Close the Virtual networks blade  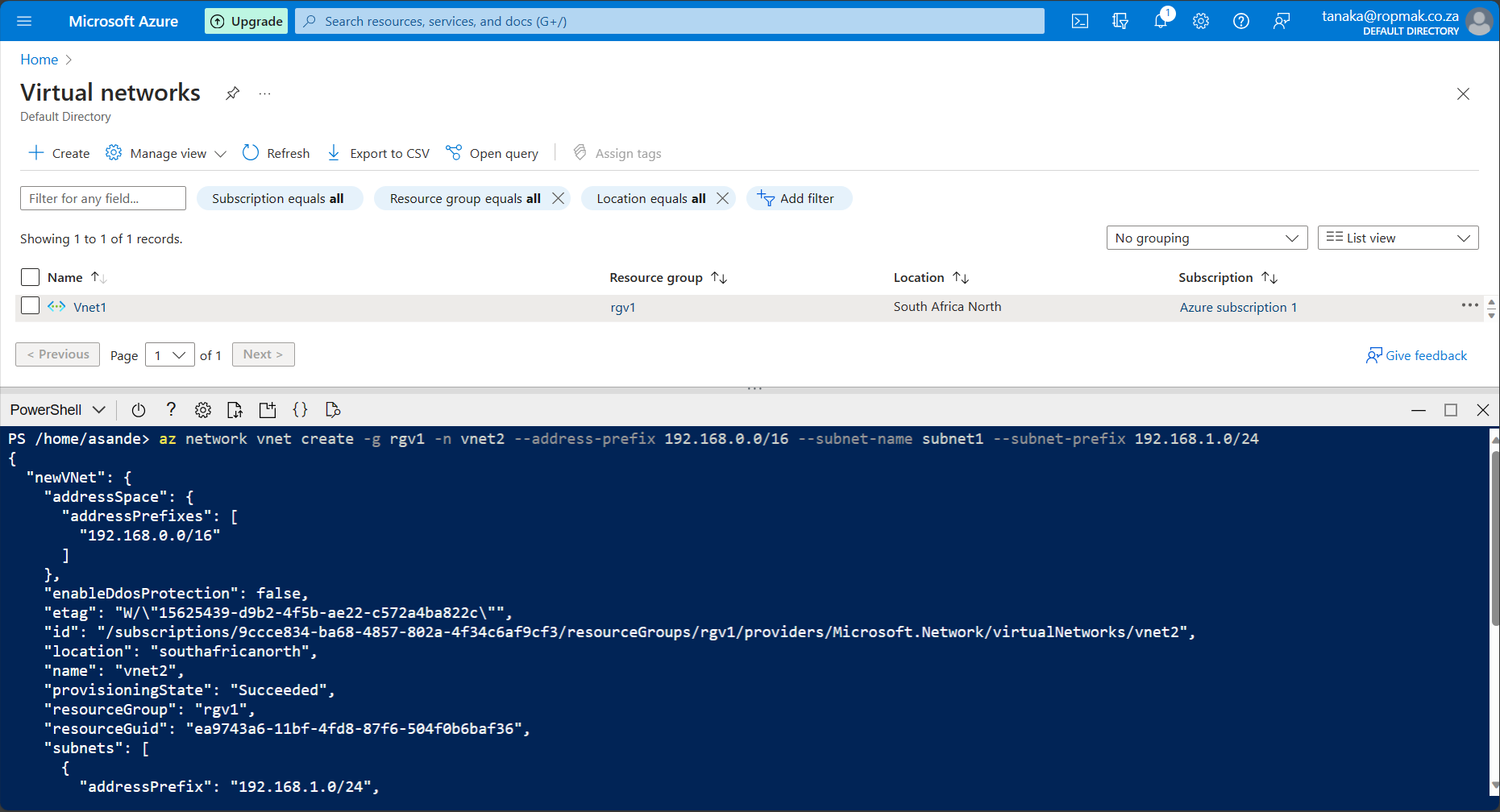coord(1464,94)
